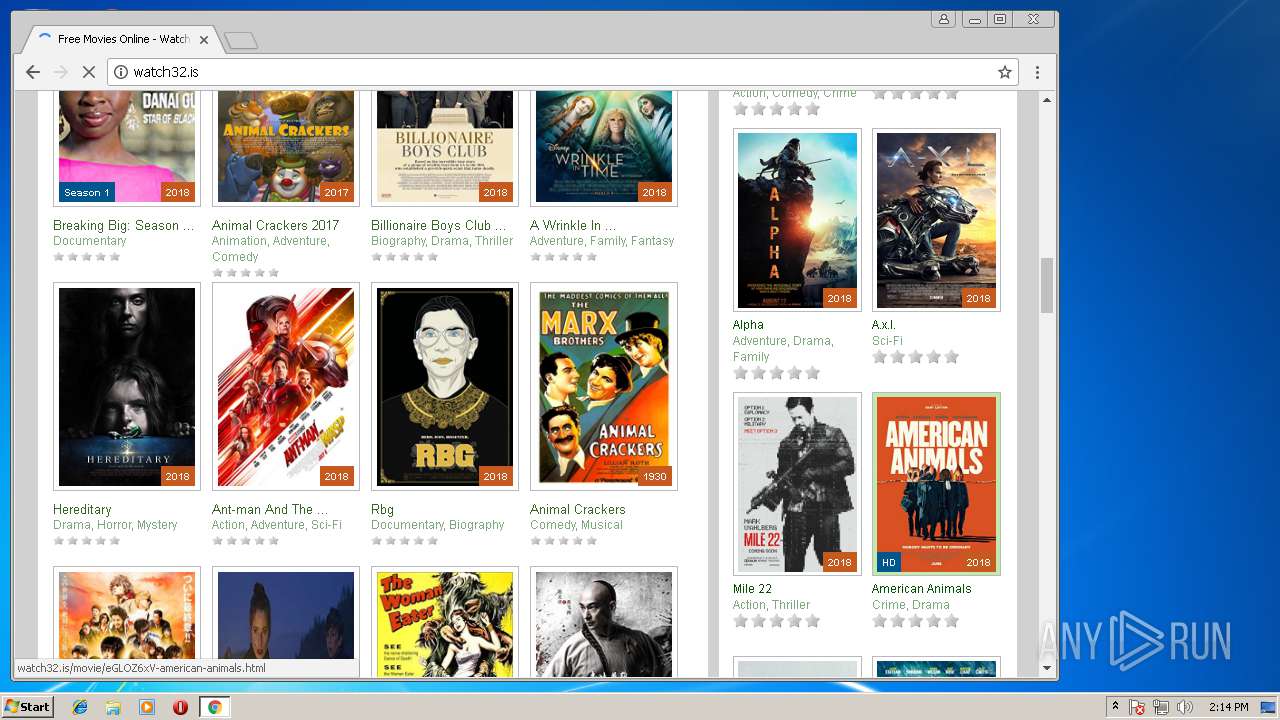Rate Mile 22 using its star rating
The width and height of the screenshot is (1280, 720).
tap(776, 621)
